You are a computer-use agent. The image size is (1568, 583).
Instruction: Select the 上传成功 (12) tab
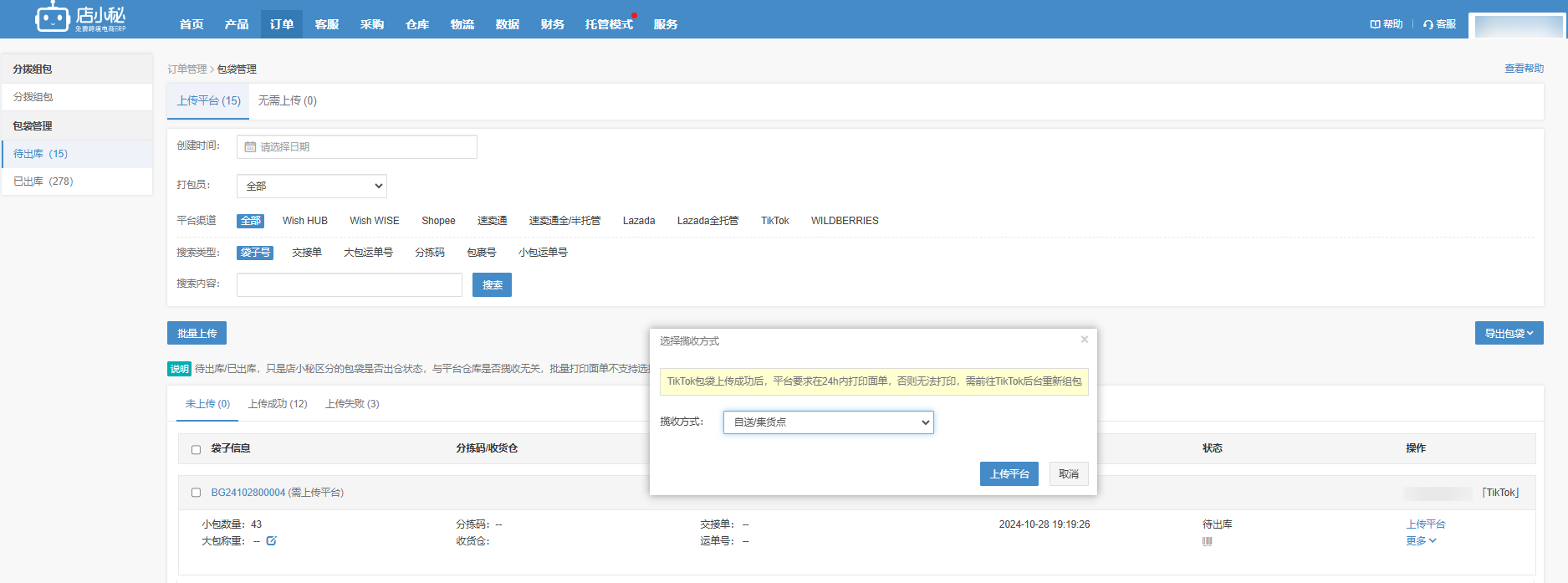pos(278,404)
